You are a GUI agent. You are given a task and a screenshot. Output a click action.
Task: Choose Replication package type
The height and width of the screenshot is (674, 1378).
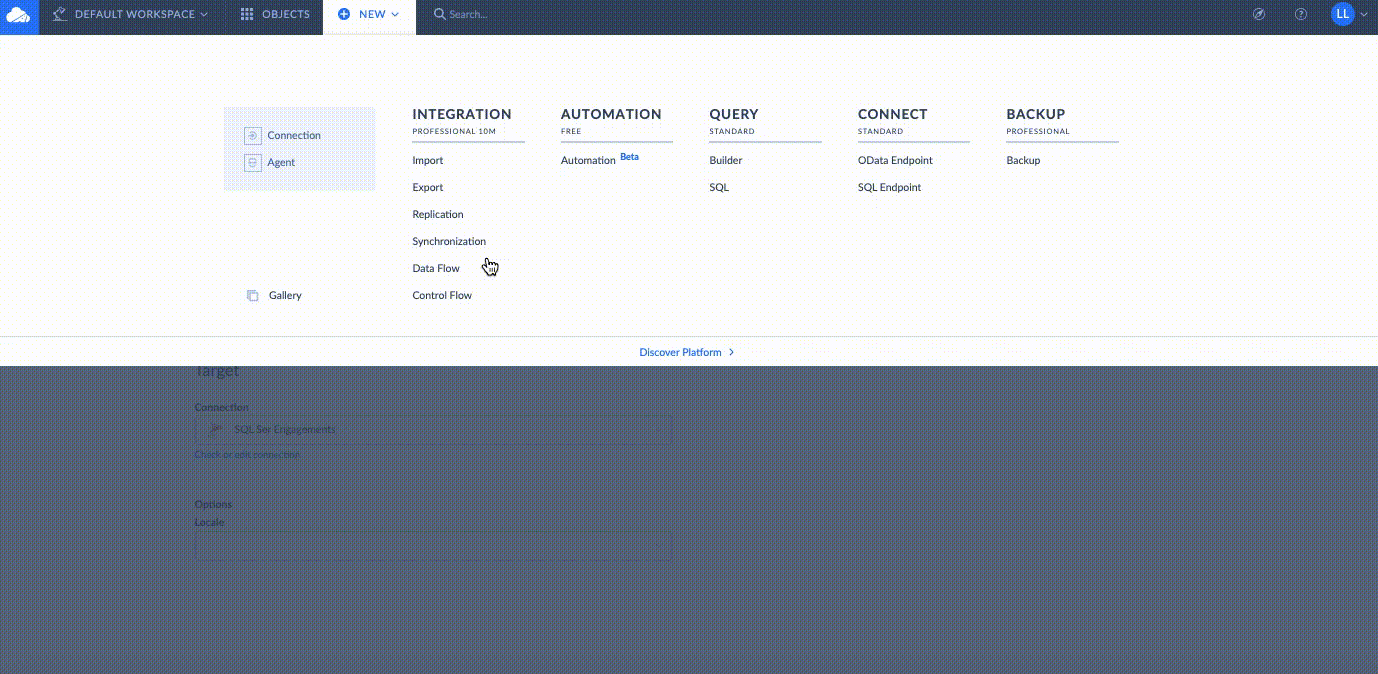[438, 214]
